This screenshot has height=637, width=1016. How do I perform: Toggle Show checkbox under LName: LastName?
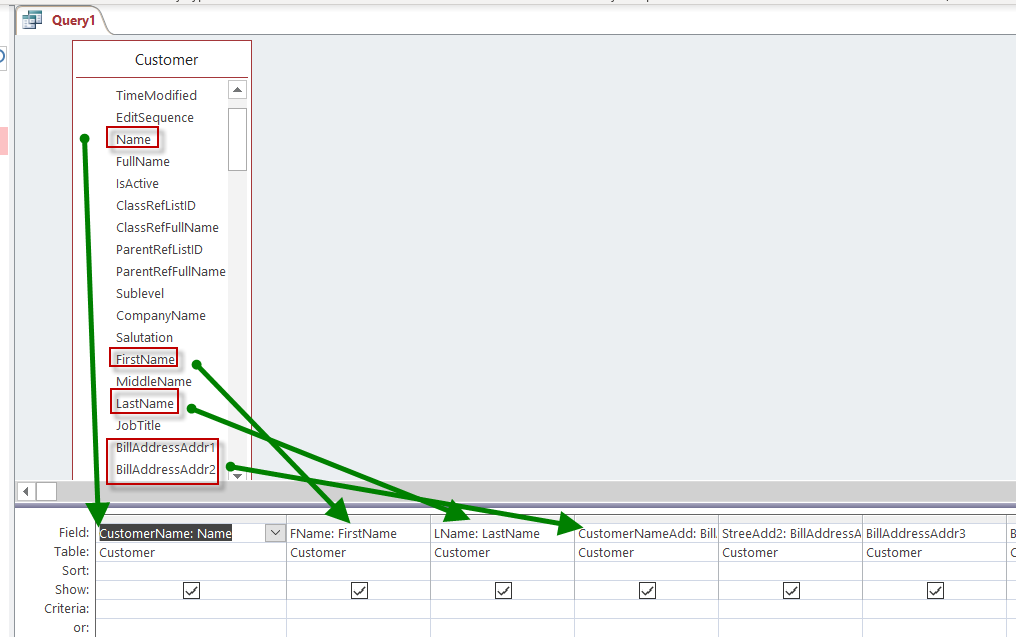click(503, 591)
